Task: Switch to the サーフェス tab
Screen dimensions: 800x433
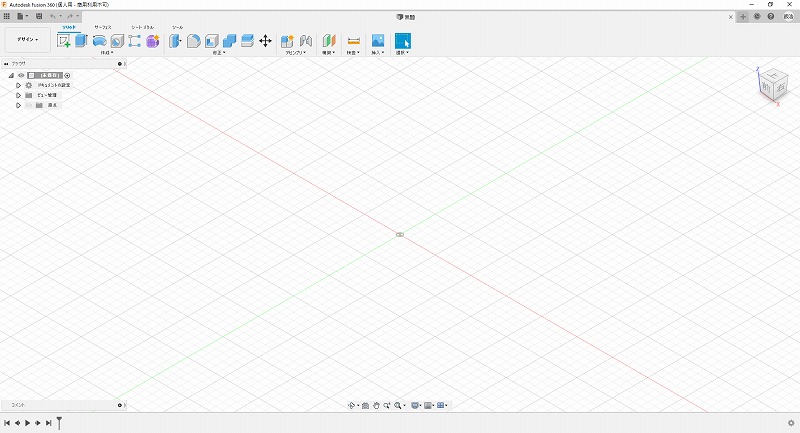Action: pyautogui.click(x=103, y=27)
